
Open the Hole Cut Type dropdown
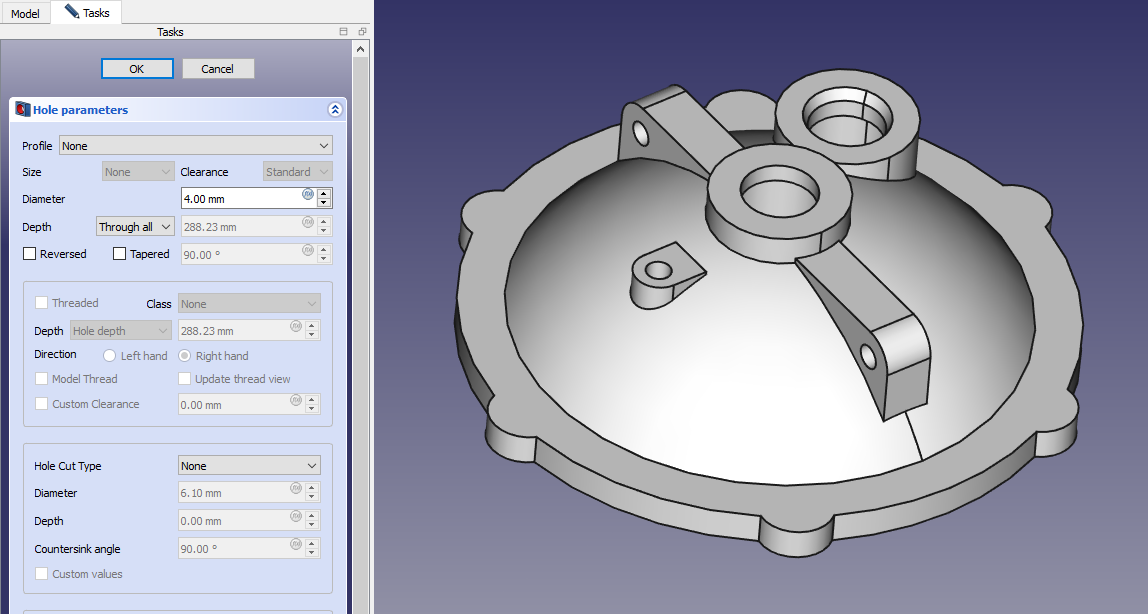point(249,466)
